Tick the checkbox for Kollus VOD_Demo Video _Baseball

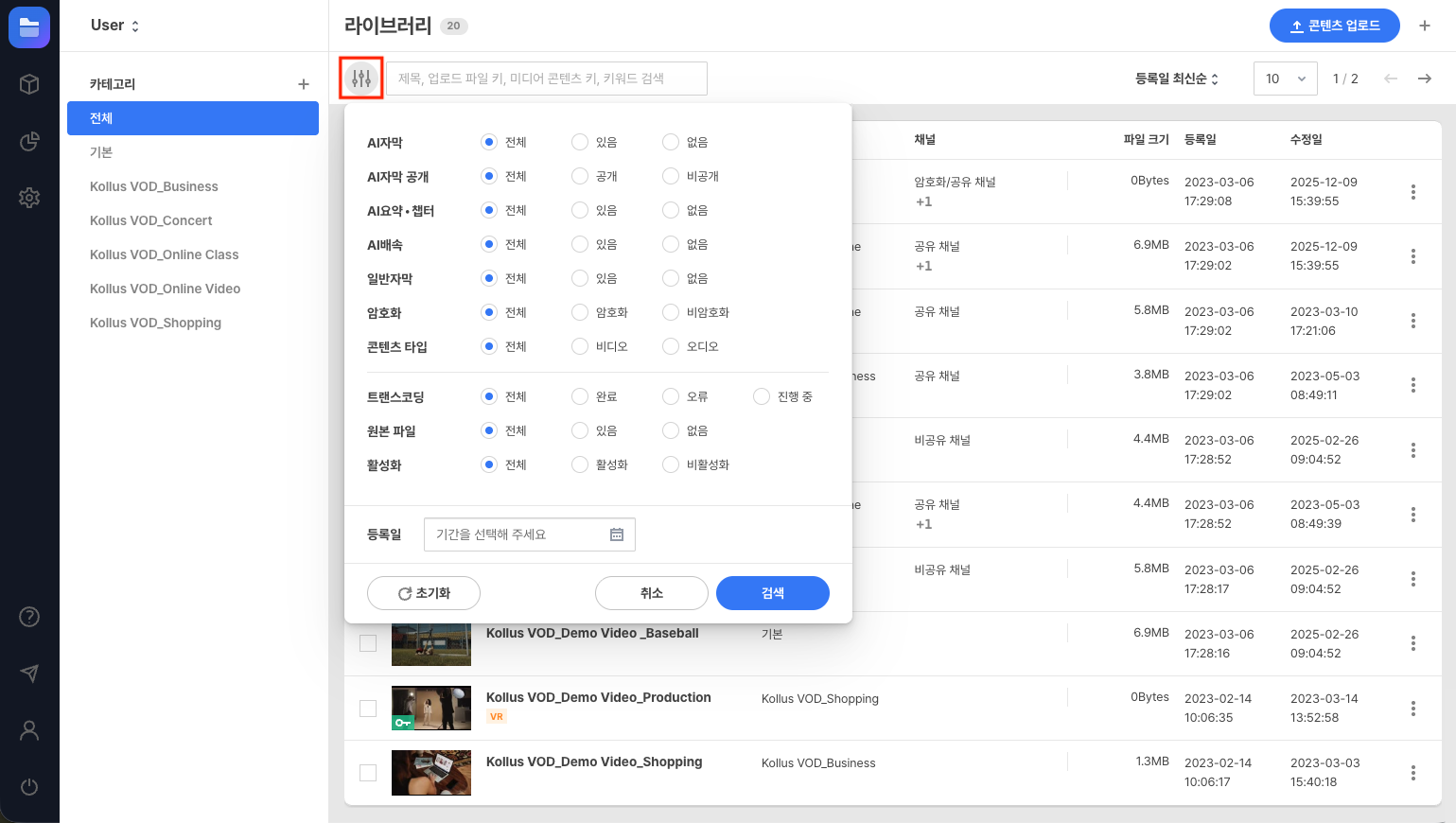367,643
